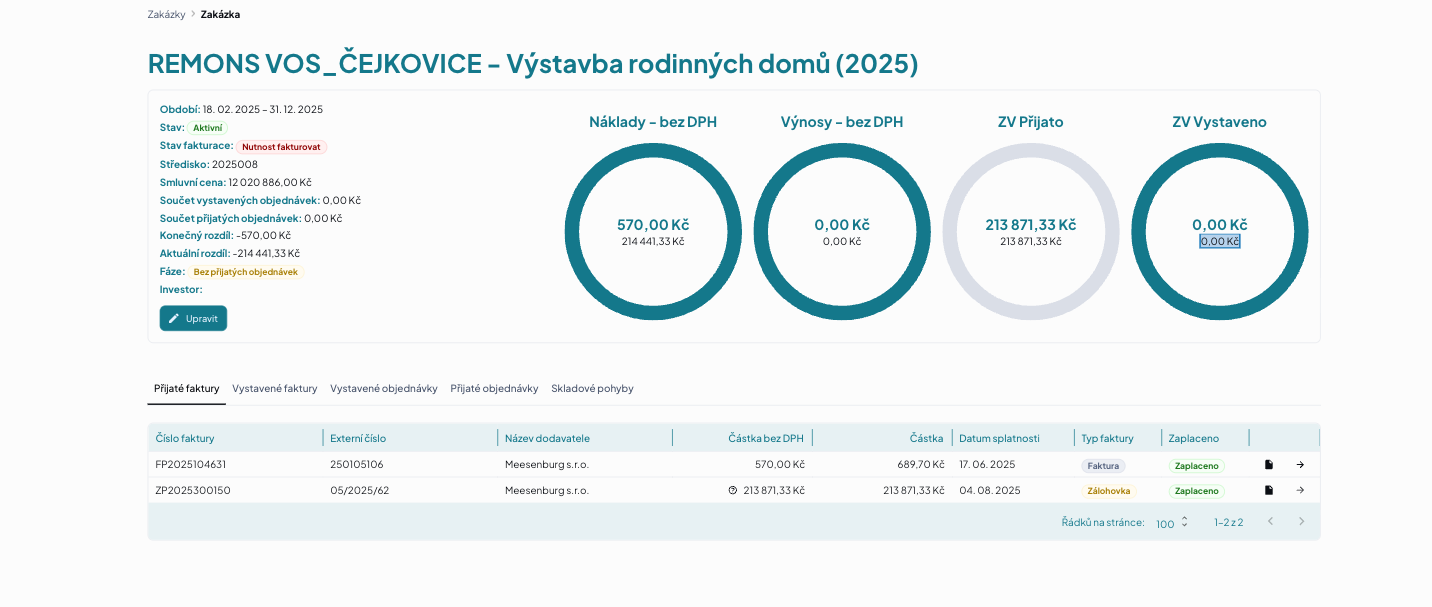Viewport: 1432px width, 607px height.
Task: Click clock icon beside 213 871,33 Kč amount
Action: coord(733,490)
